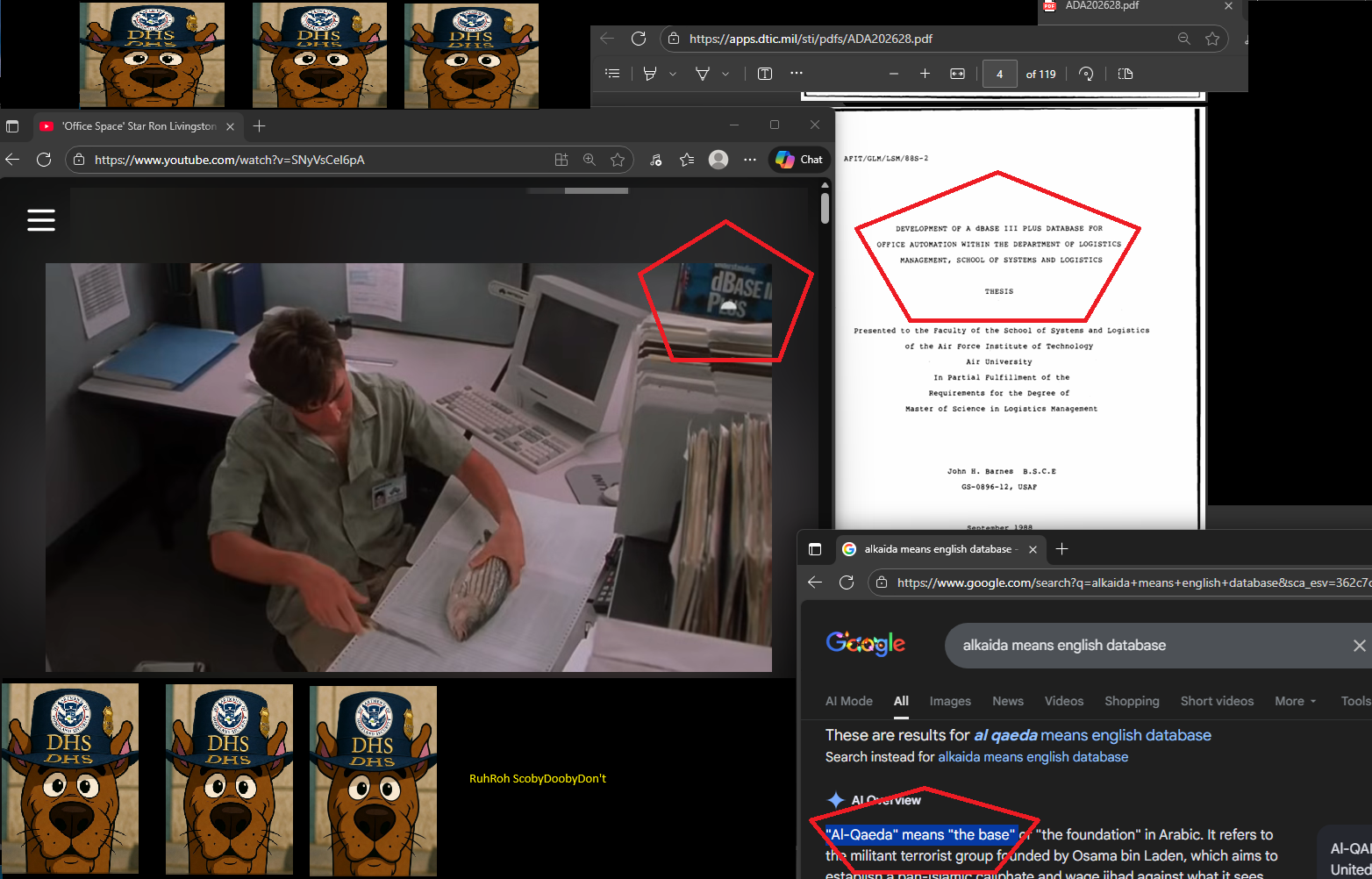This screenshot has height=879, width=1372.
Task: Click the YouTube page vertical scrollbar thumb
Action: (x=825, y=208)
